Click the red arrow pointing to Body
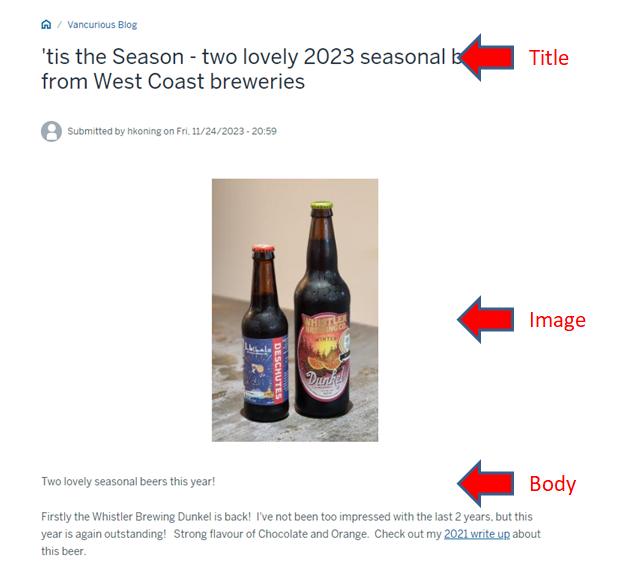619x588 pixels. 486,483
